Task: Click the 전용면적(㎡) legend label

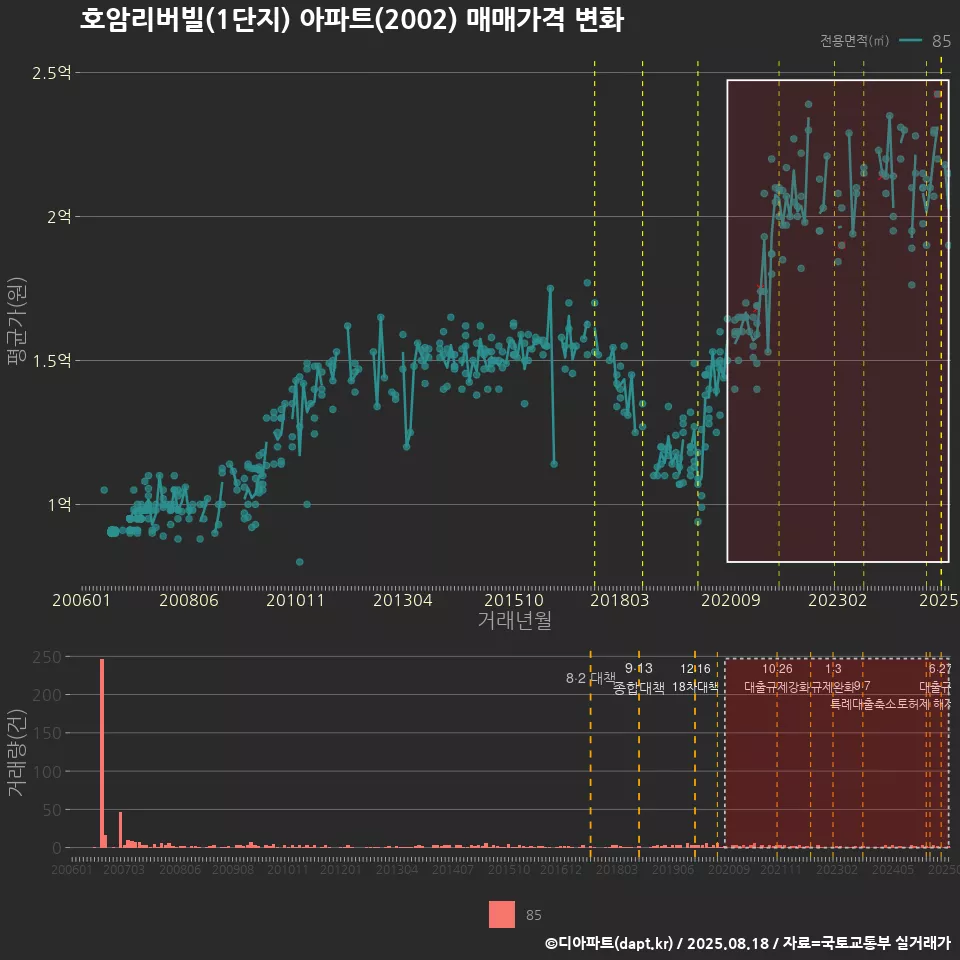Action: point(854,41)
